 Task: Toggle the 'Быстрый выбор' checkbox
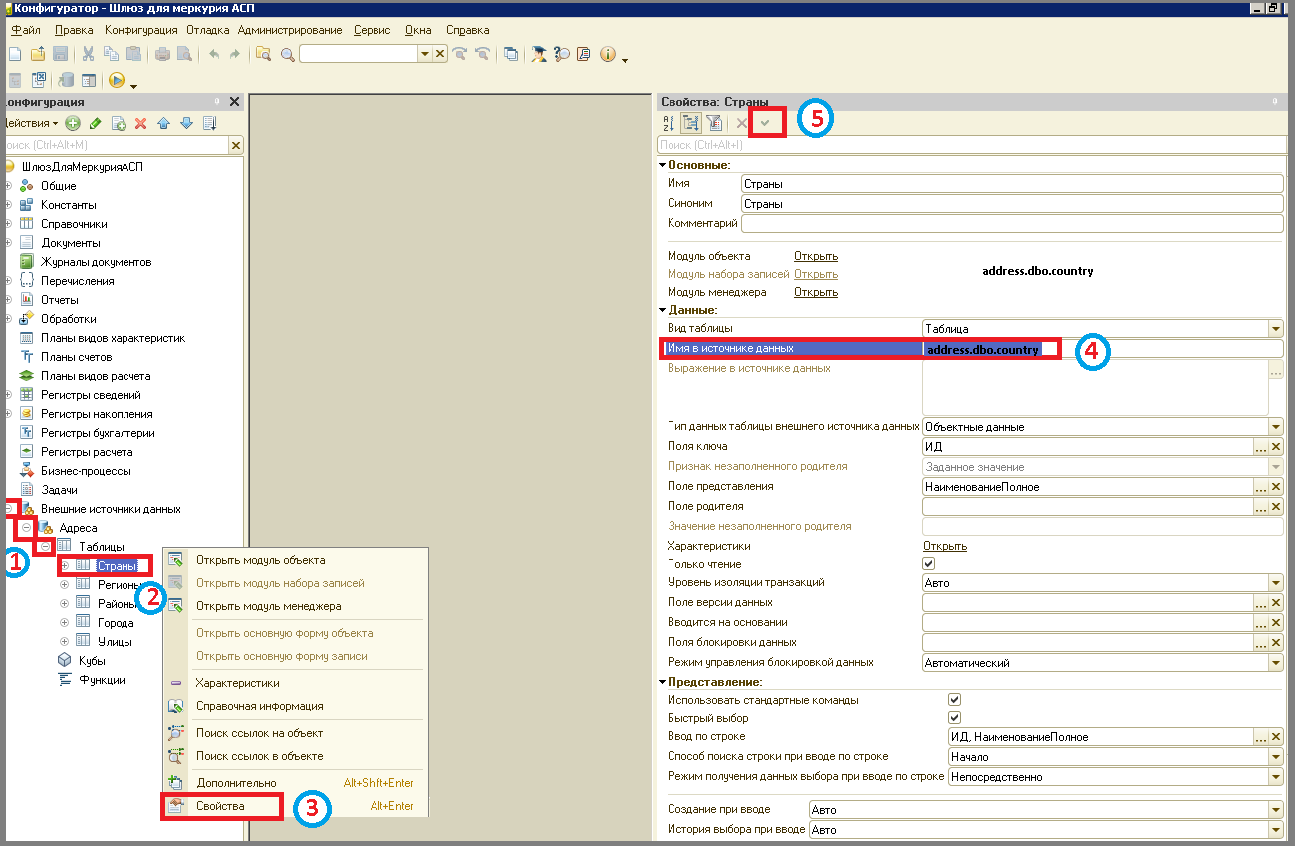(954, 718)
